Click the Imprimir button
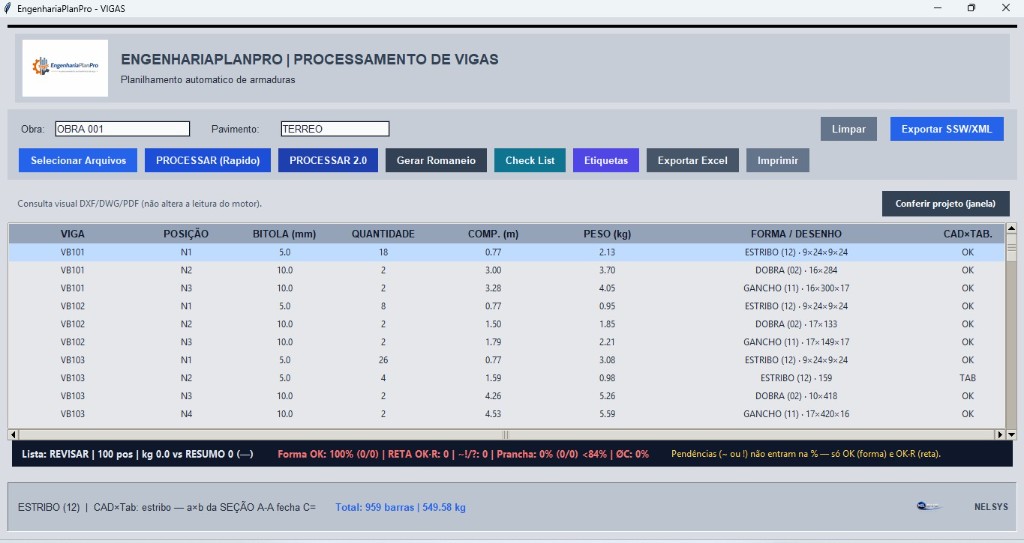Viewport: 1024px width, 543px height. [x=778, y=160]
